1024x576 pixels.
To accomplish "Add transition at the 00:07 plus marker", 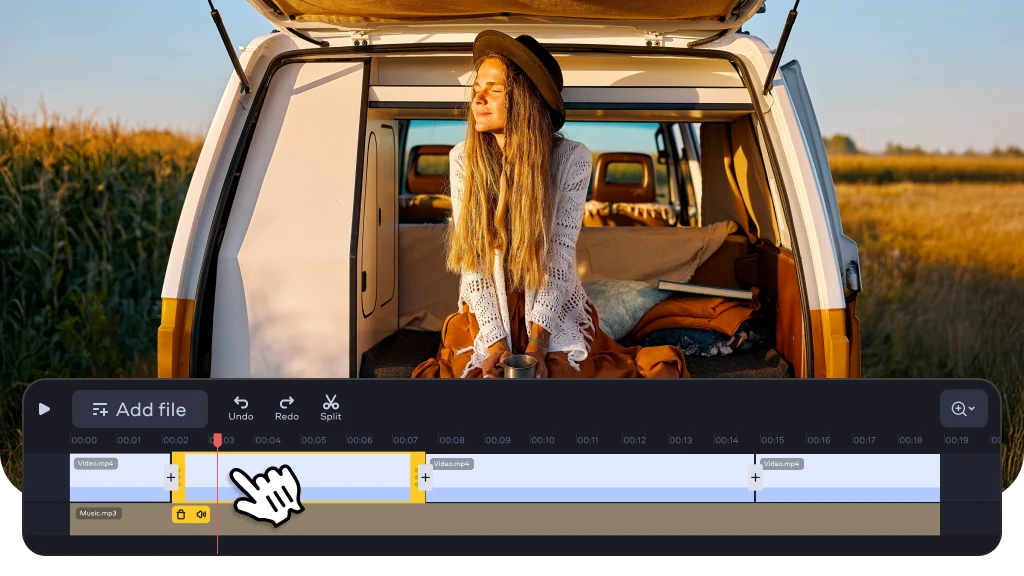I will 425,478.
